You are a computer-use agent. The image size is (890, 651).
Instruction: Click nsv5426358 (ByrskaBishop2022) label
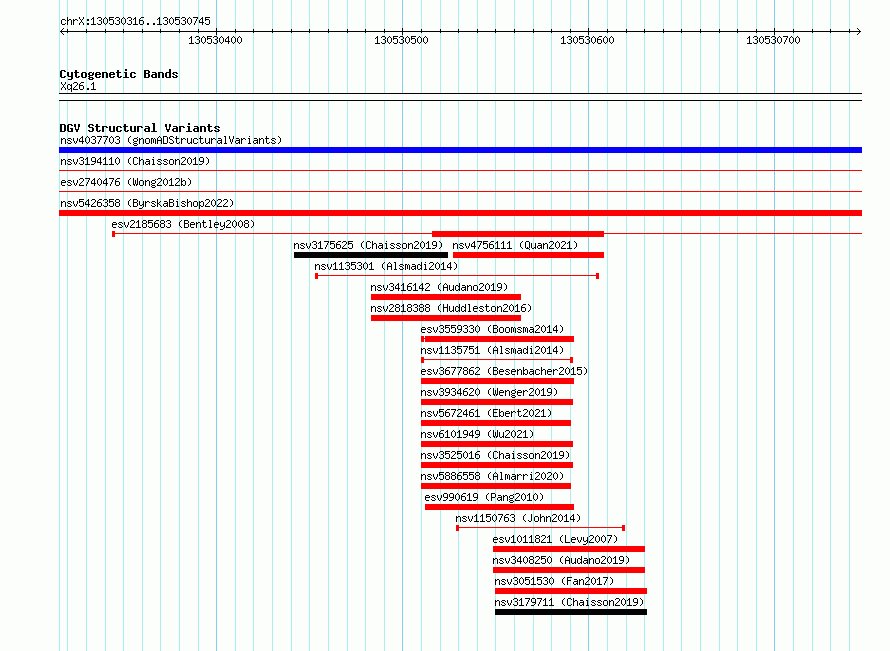[147, 203]
